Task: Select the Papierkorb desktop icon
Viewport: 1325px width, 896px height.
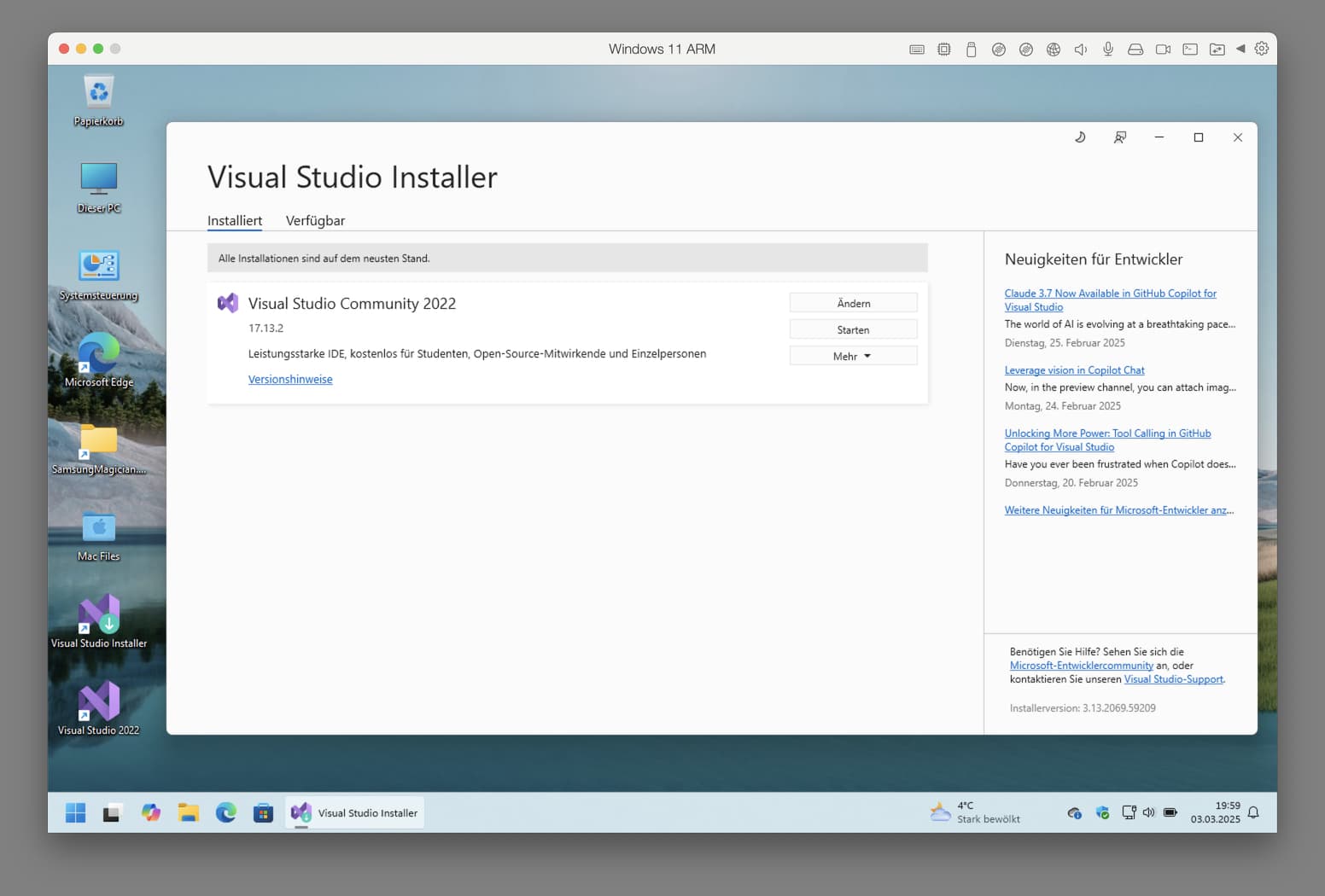Action: (x=99, y=101)
